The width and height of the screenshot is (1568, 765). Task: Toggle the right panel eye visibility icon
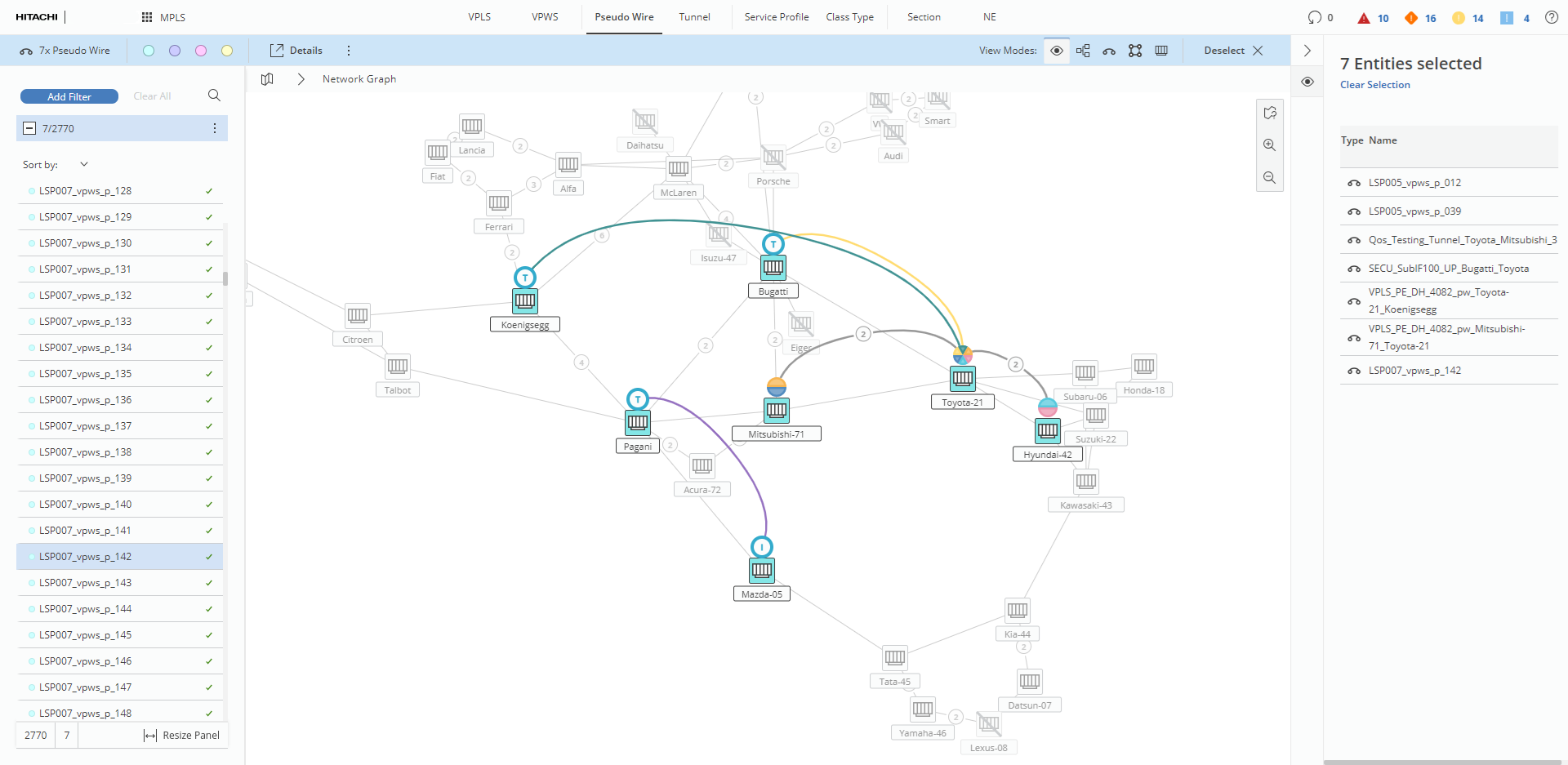click(x=1307, y=82)
